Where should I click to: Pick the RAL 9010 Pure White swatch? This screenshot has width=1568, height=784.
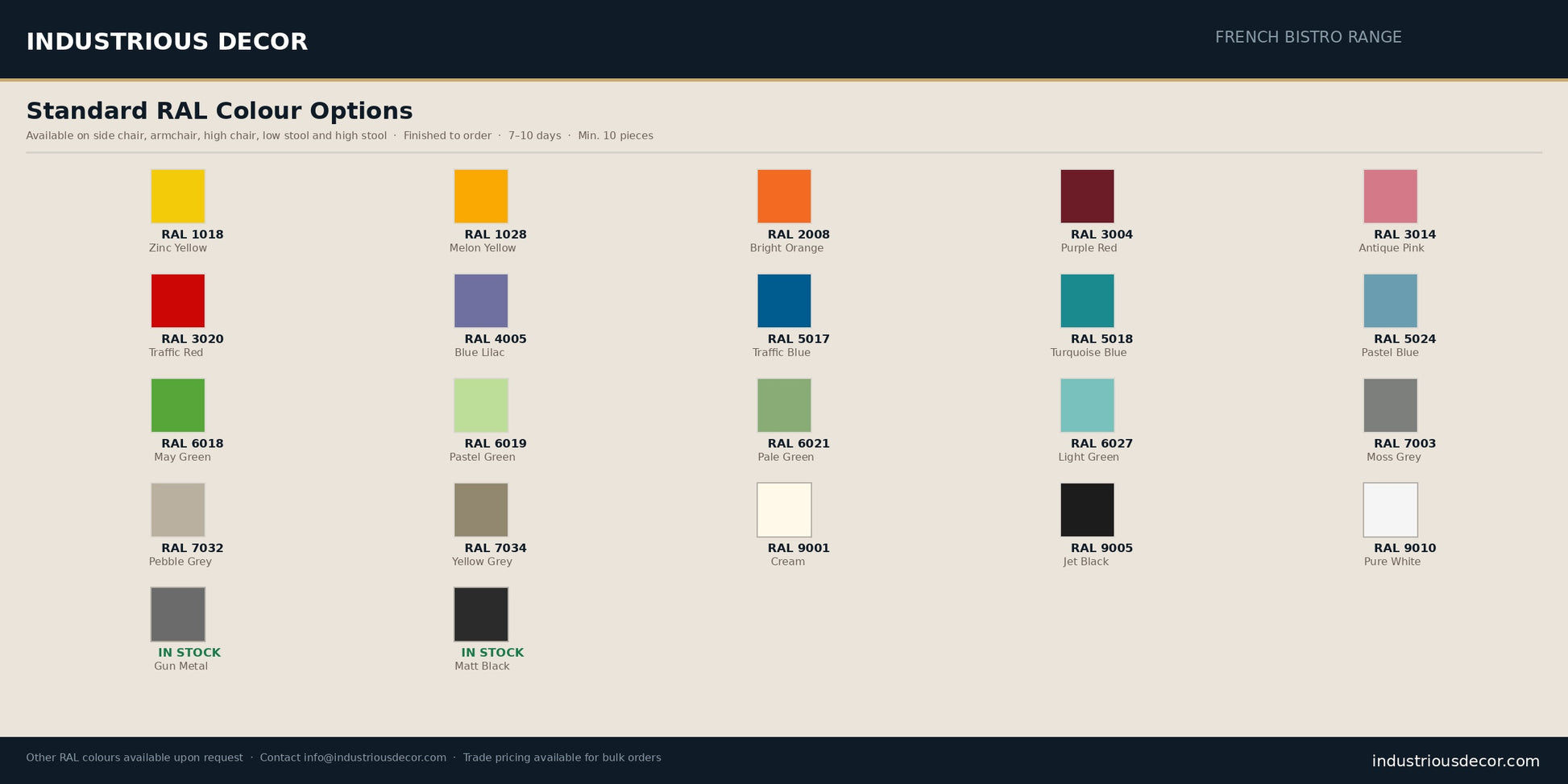(1390, 510)
